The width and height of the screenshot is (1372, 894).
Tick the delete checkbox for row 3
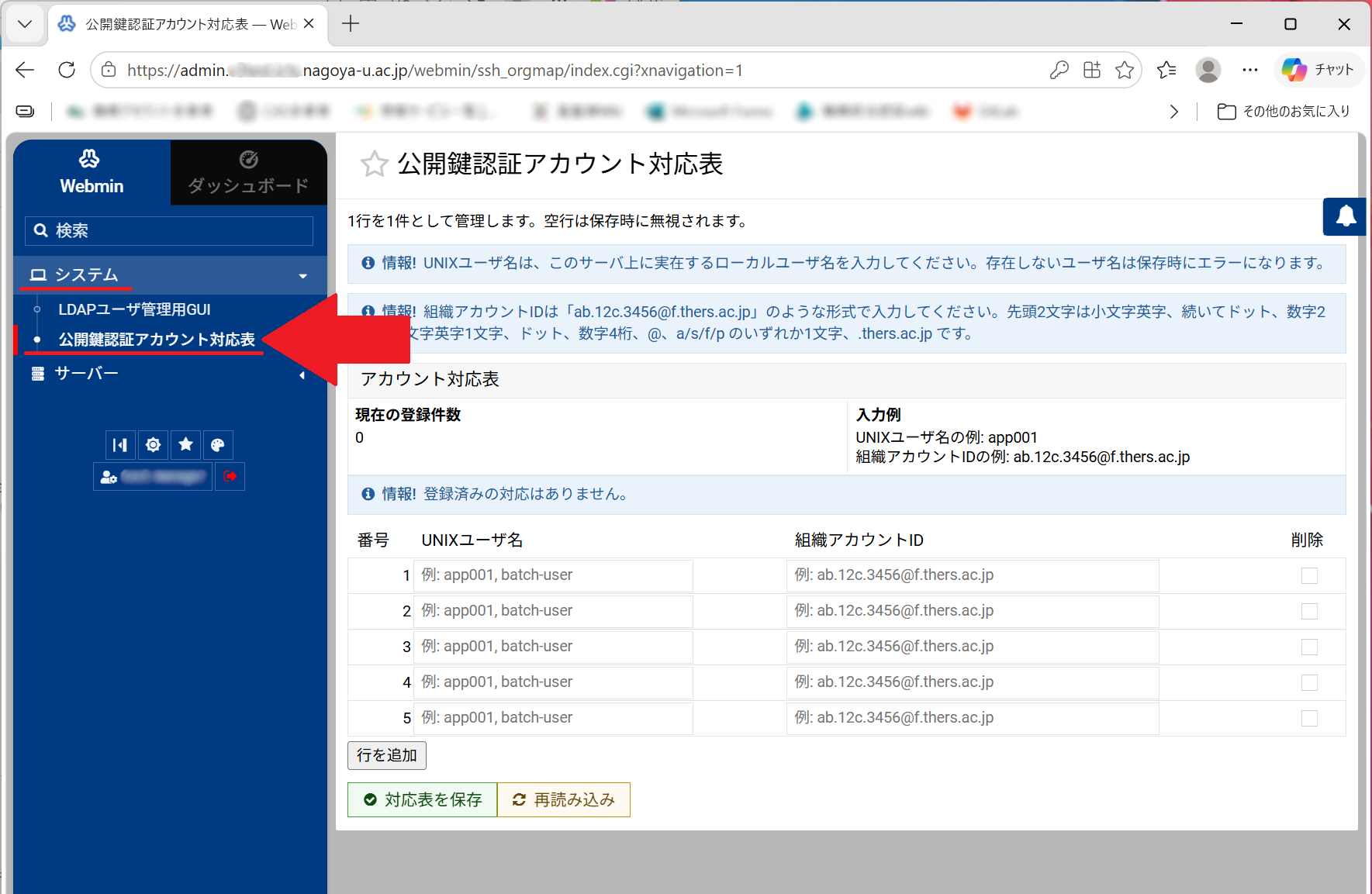(x=1309, y=647)
